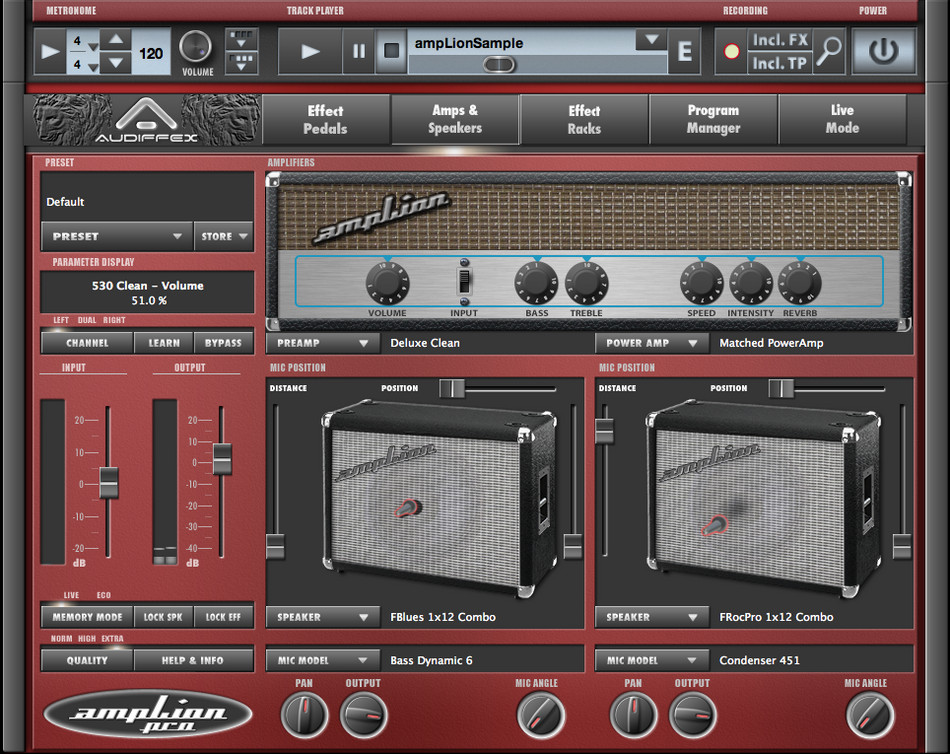Click the MEMORY MODE button
This screenshot has height=754, width=950.
pos(87,617)
